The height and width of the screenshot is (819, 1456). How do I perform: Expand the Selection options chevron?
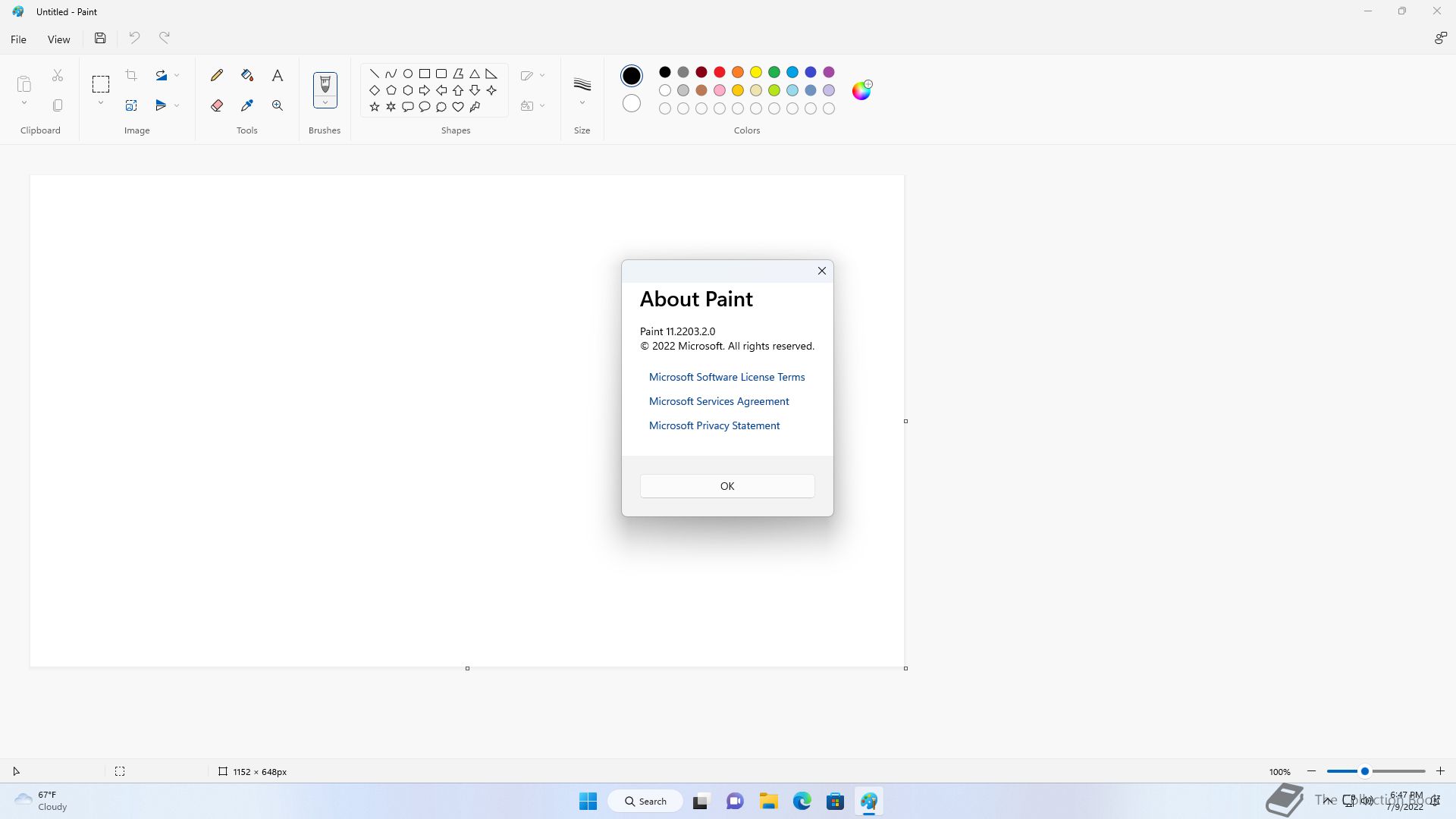pyautogui.click(x=101, y=103)
